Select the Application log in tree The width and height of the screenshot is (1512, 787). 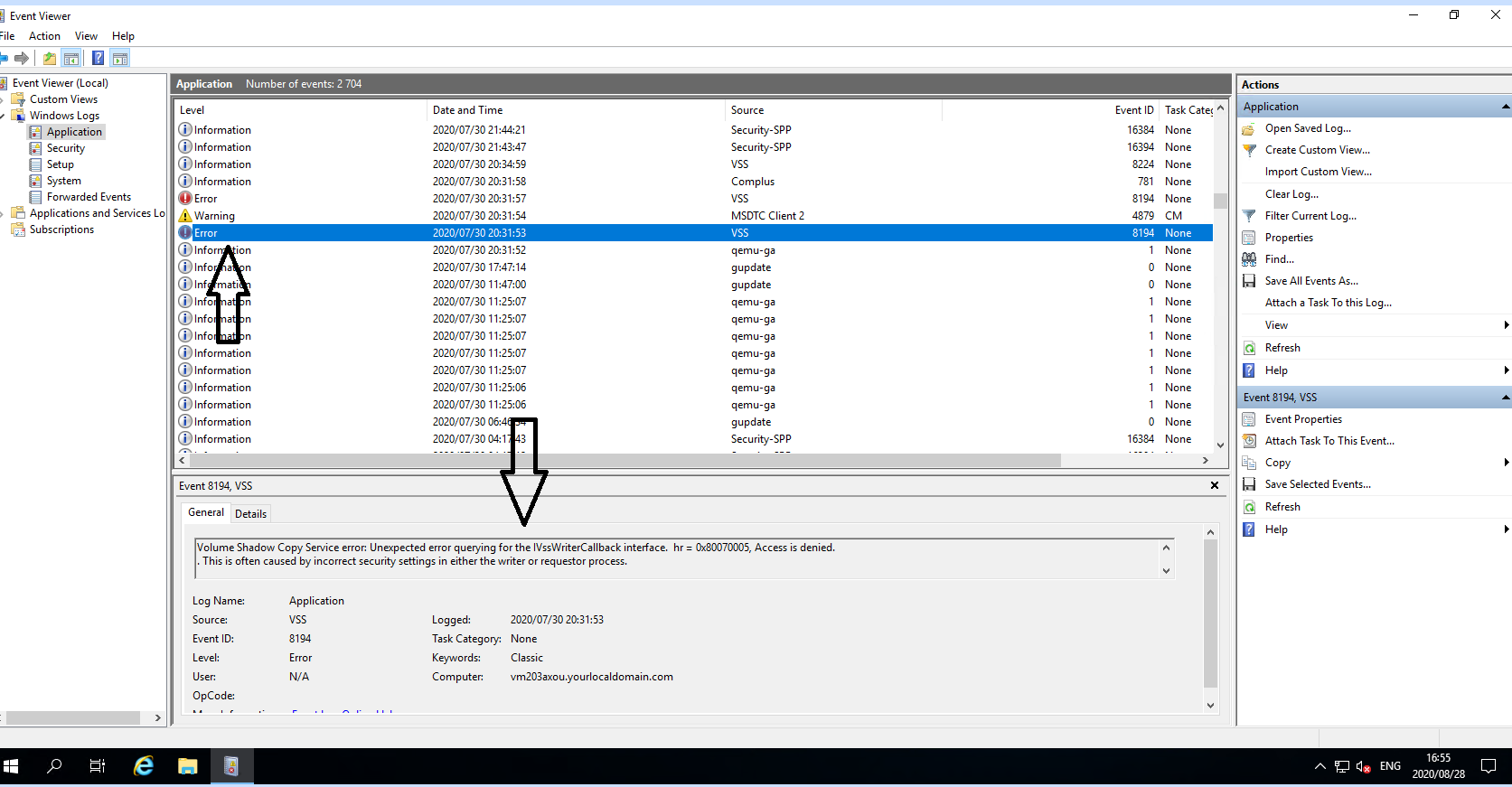pos(74,132)
